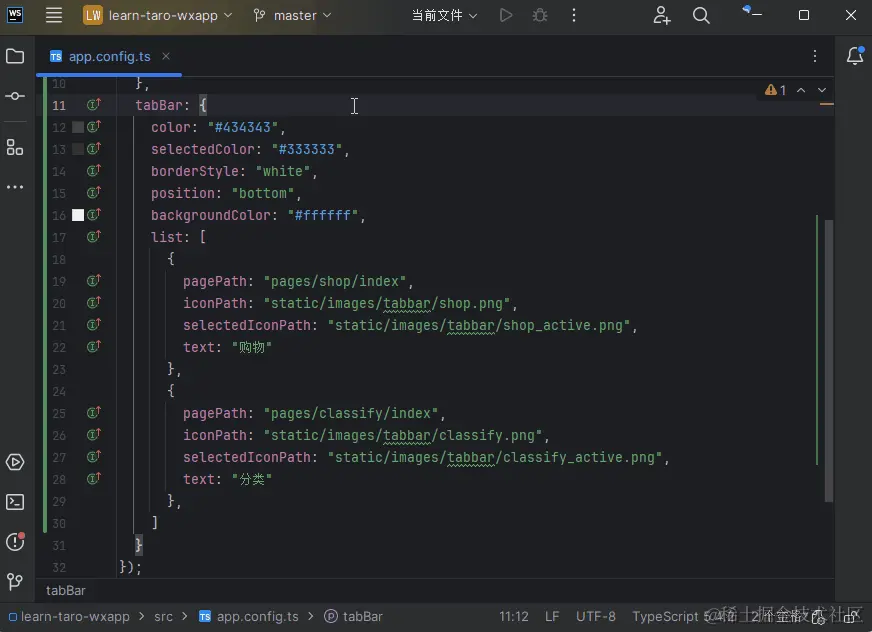Change file encoding UTF-8
This screenshot has height=632, width=872.
[596, 616]
